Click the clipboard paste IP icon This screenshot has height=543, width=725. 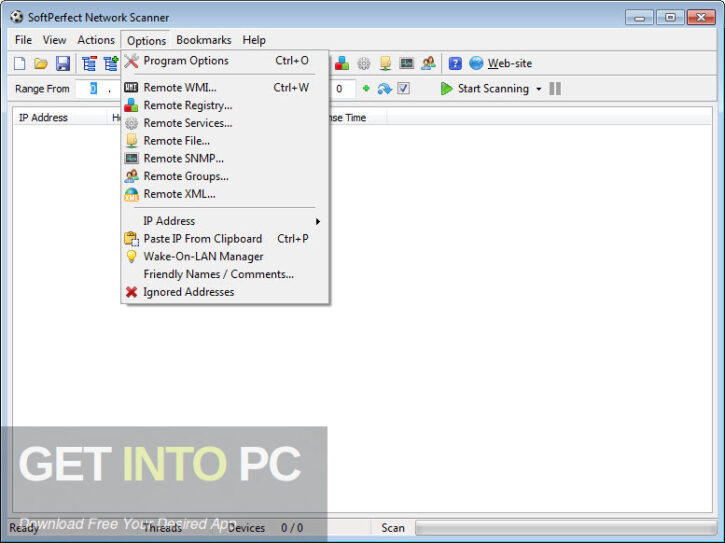click(131, 239)
